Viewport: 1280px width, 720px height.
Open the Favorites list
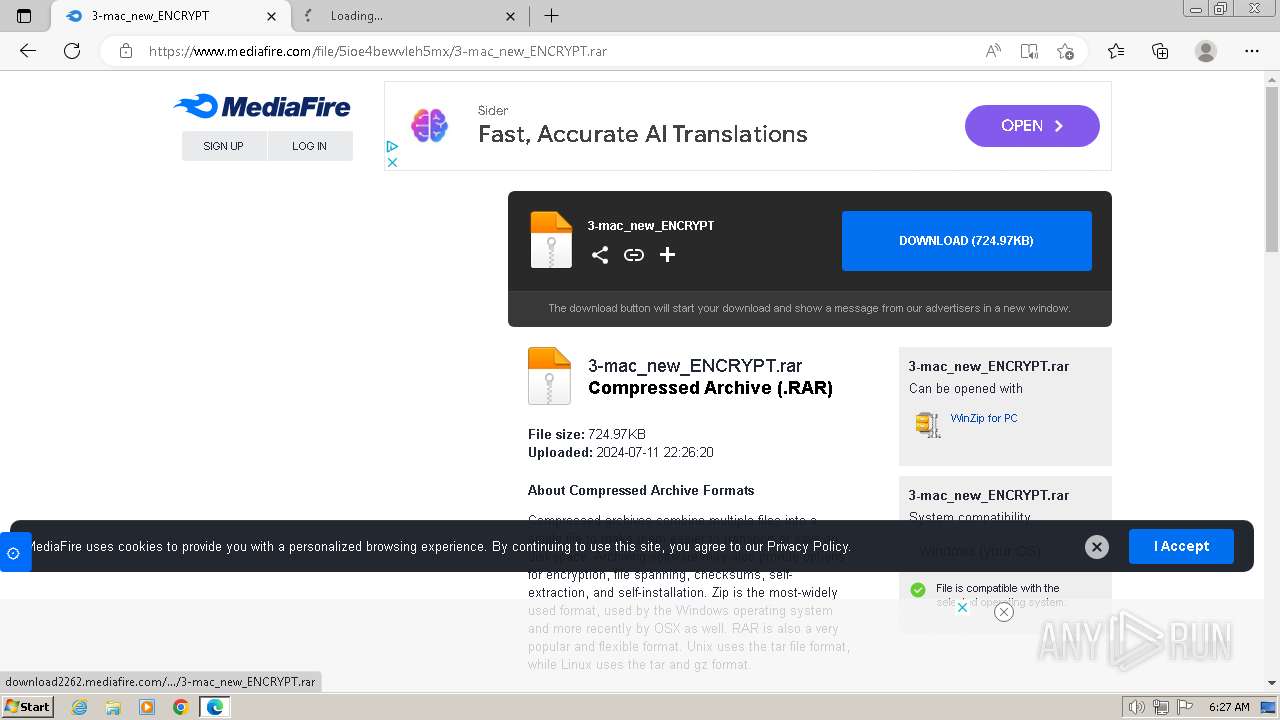1116,51
